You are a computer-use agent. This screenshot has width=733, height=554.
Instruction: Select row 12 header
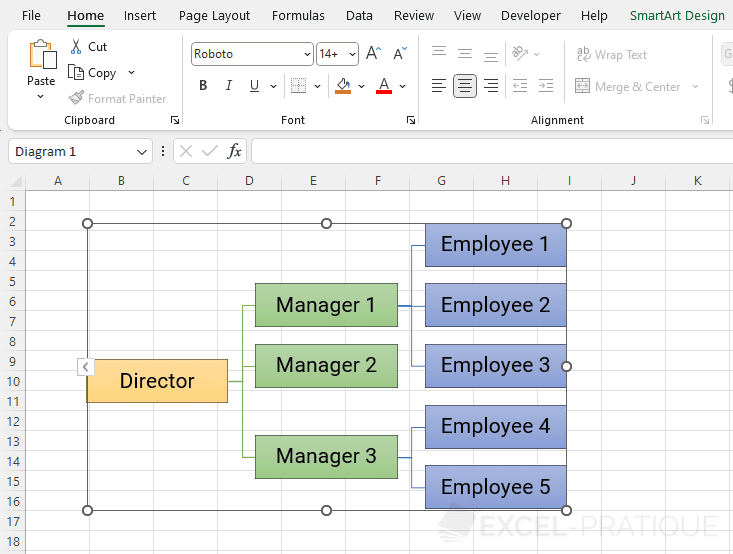click(x=13, y=421)
